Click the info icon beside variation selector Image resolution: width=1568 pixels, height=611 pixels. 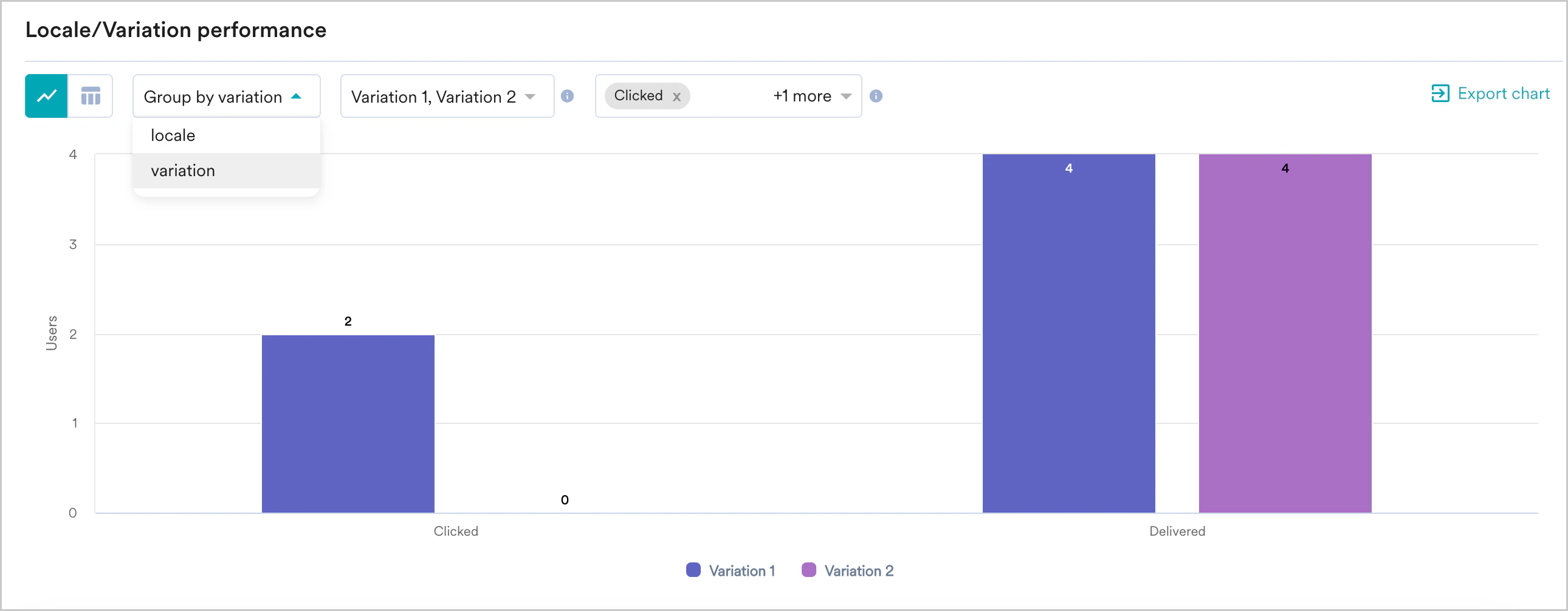[x=568, y=95]
